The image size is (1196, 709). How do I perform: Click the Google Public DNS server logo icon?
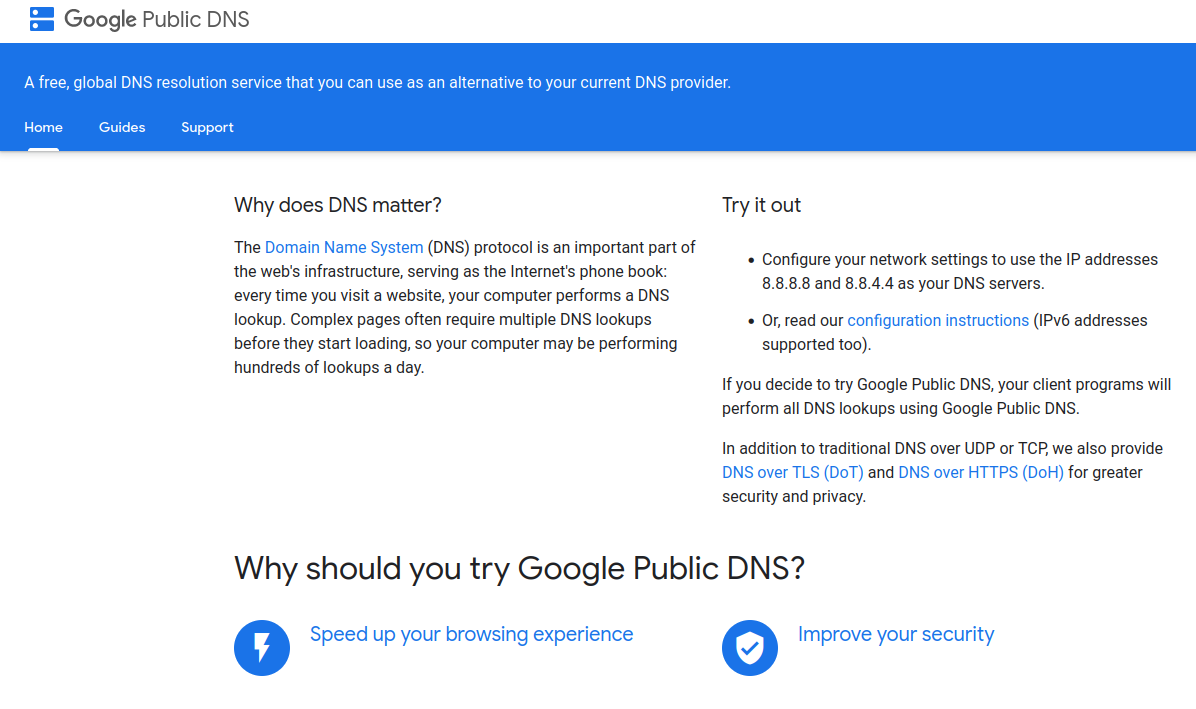coord(42,18)
